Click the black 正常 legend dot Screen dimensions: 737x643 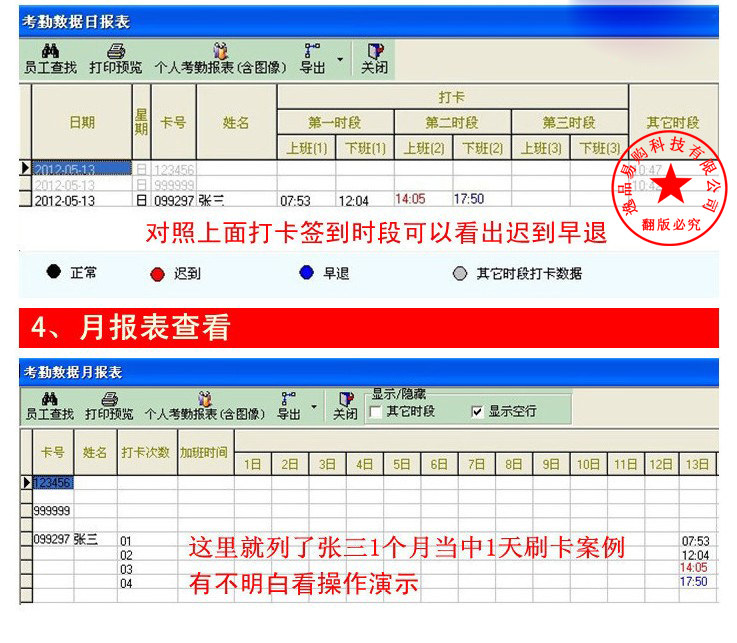54,271
